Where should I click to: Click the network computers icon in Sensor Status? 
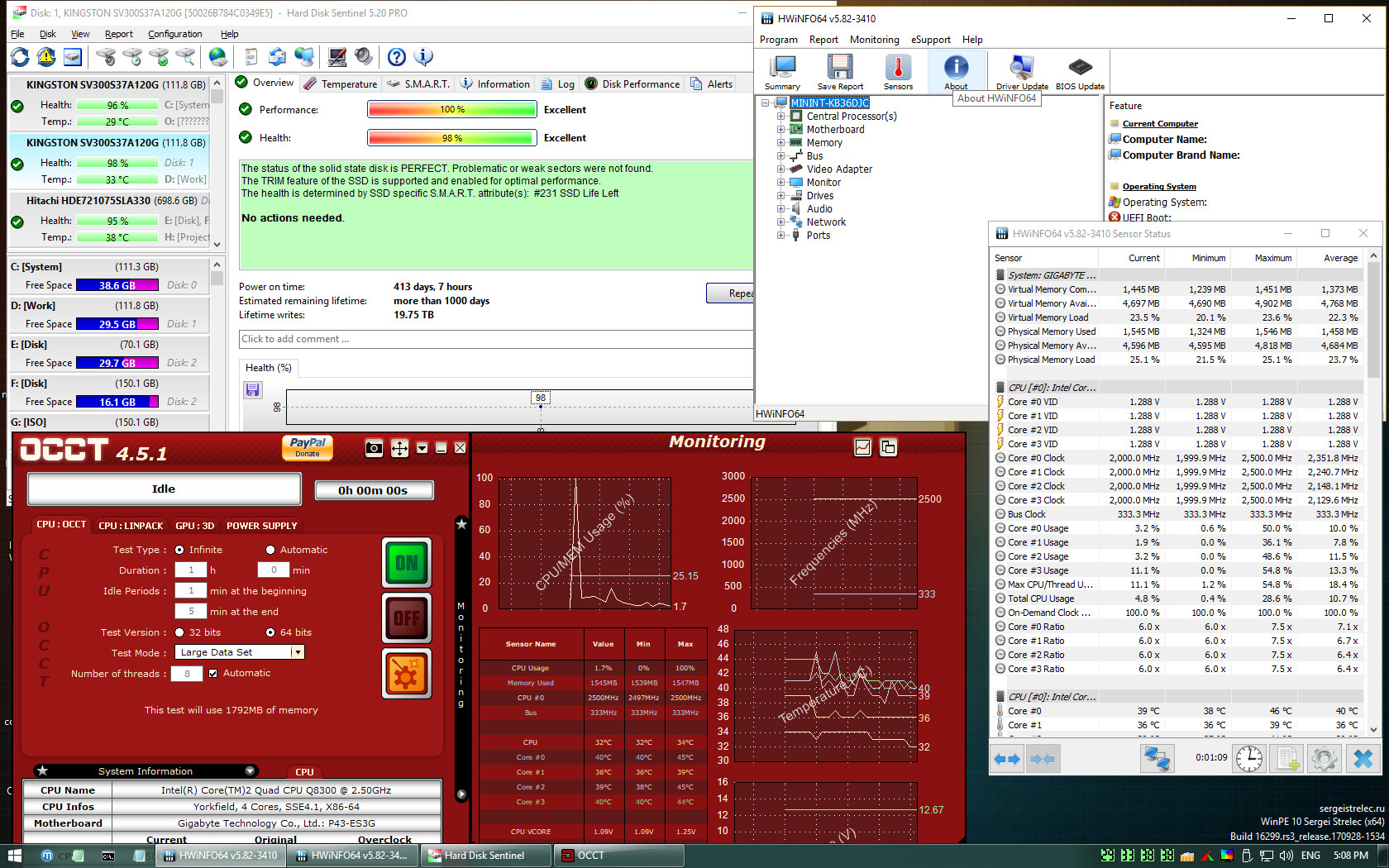click(x=1157, y=759)
